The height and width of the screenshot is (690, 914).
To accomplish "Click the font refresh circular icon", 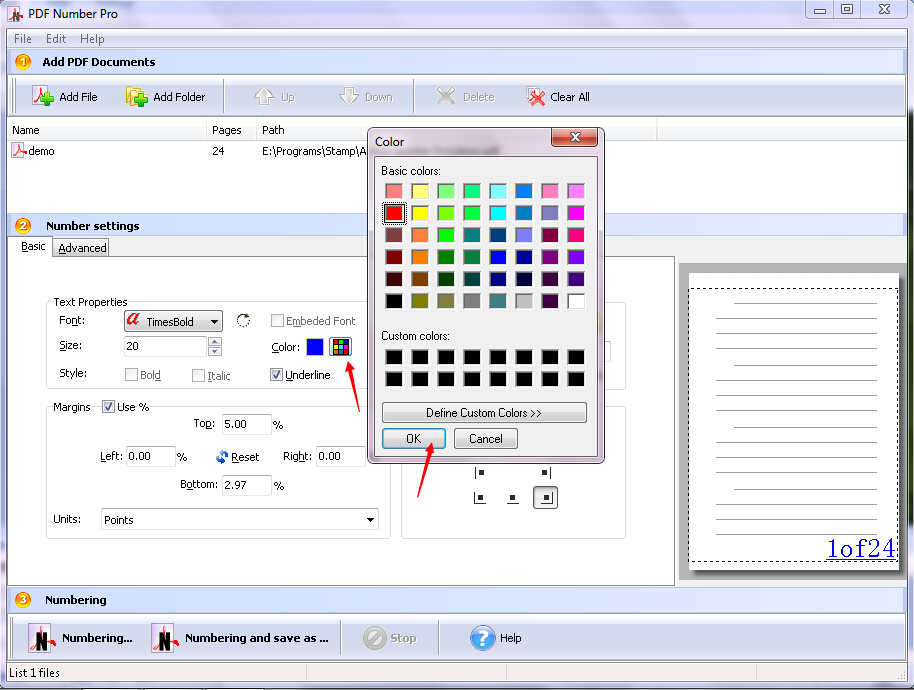I will click(244, 321).
